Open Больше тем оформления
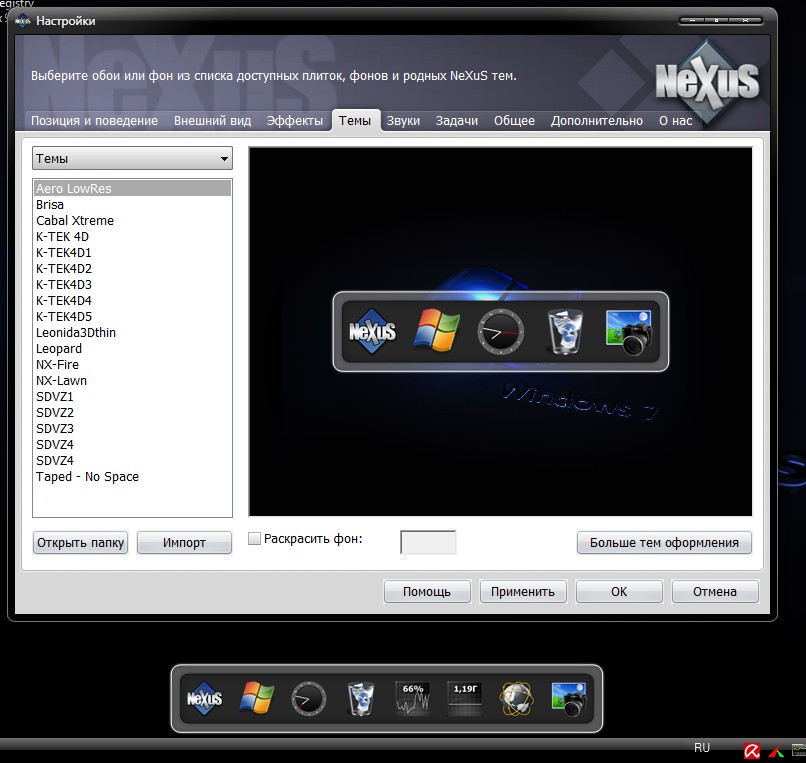 tap(664, 542)
